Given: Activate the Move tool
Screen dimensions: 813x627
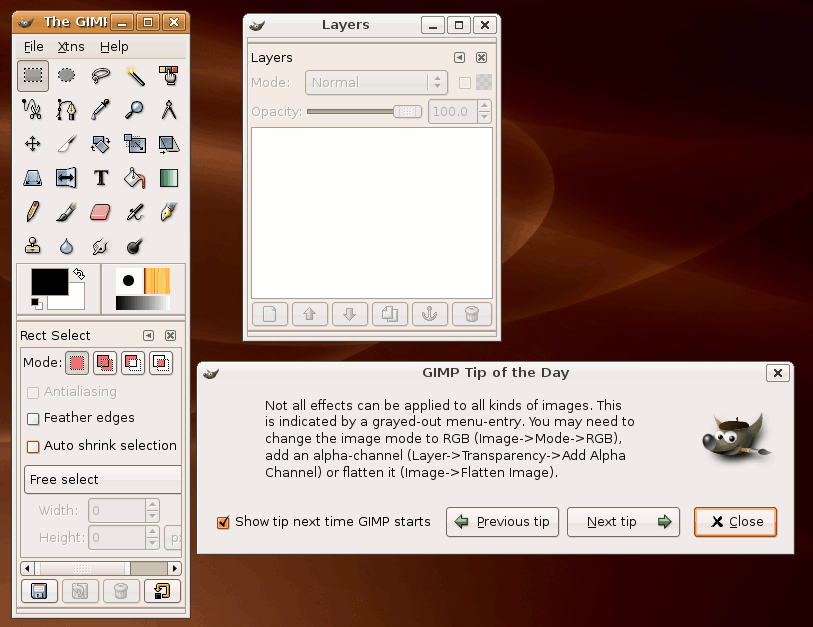Looking at the screenshot, I should (x=32, y=144).
